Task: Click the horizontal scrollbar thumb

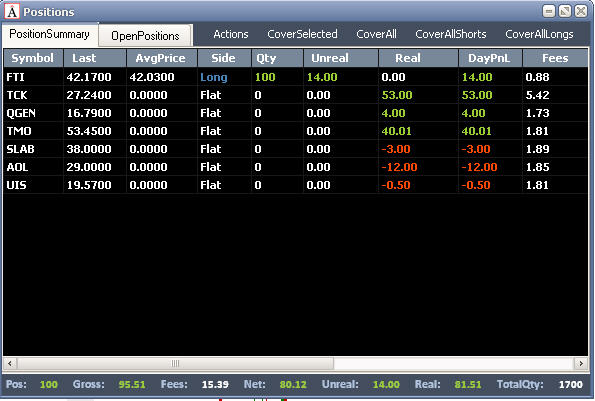Action: coord(175,363)
